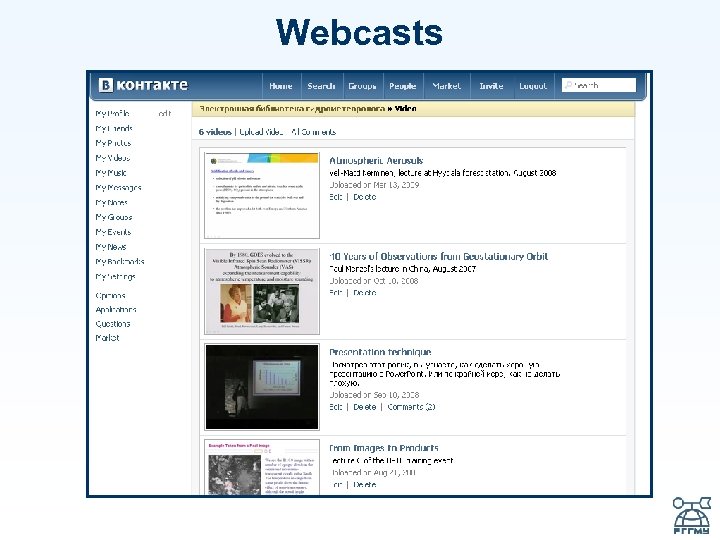Click the VKontakte logo

(143, 85)
